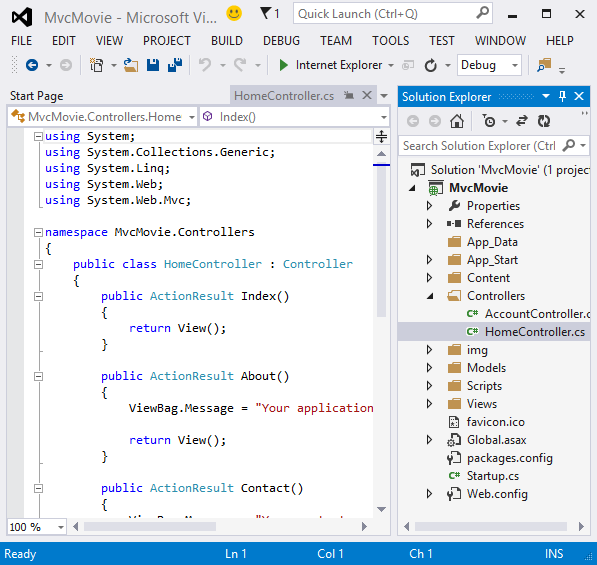597x565 pixels.
Task: Click the Navigate Forward arrow in toolbar
Action: [66, 65]
